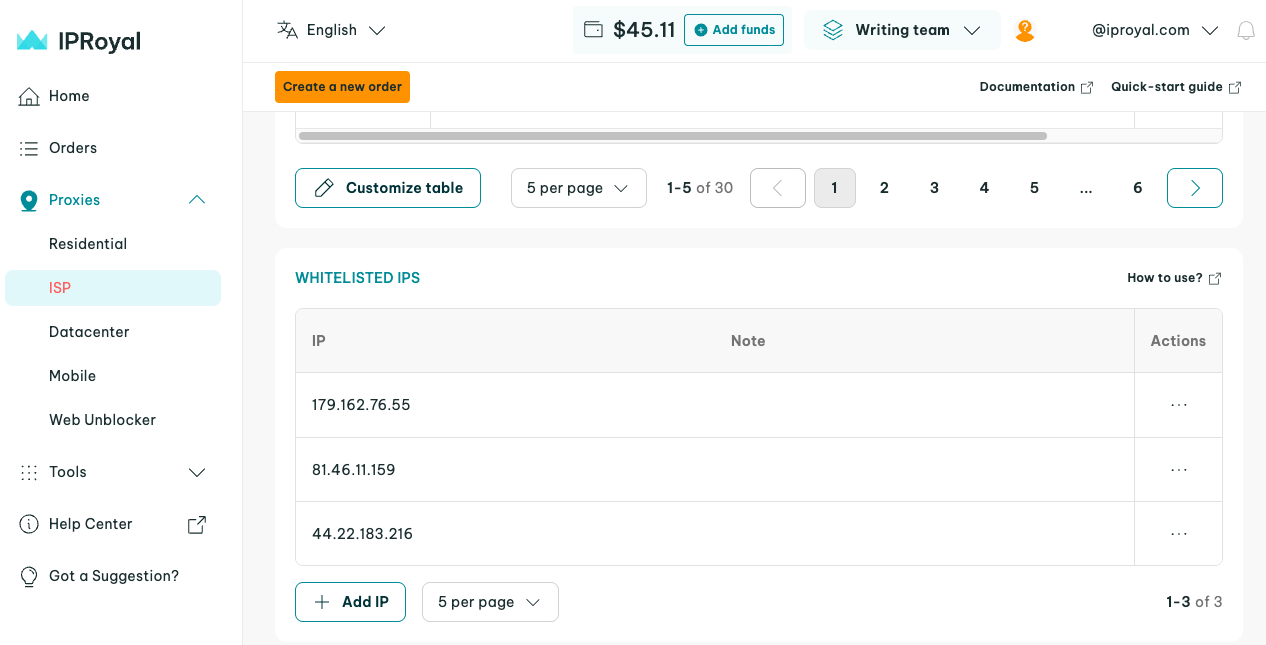This screenshot has width=1266, height=645.
Task: Open the How to use? link
Action: tap(1173, 278)
